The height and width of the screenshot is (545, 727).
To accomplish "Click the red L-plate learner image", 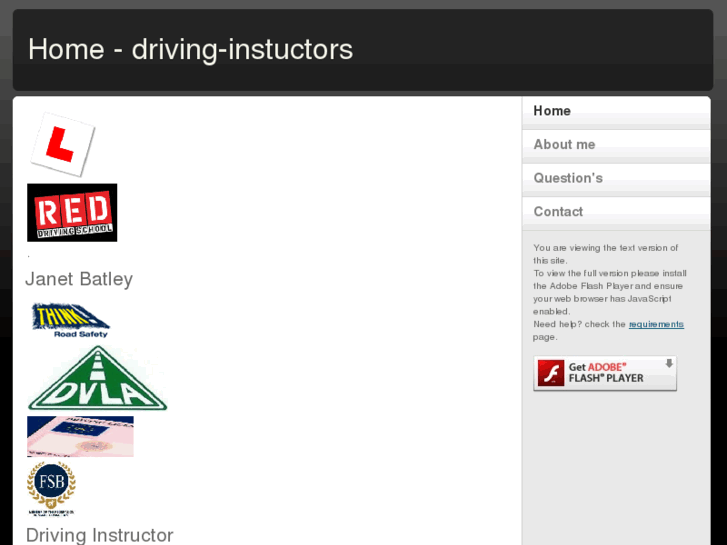I will coord(63,144).
